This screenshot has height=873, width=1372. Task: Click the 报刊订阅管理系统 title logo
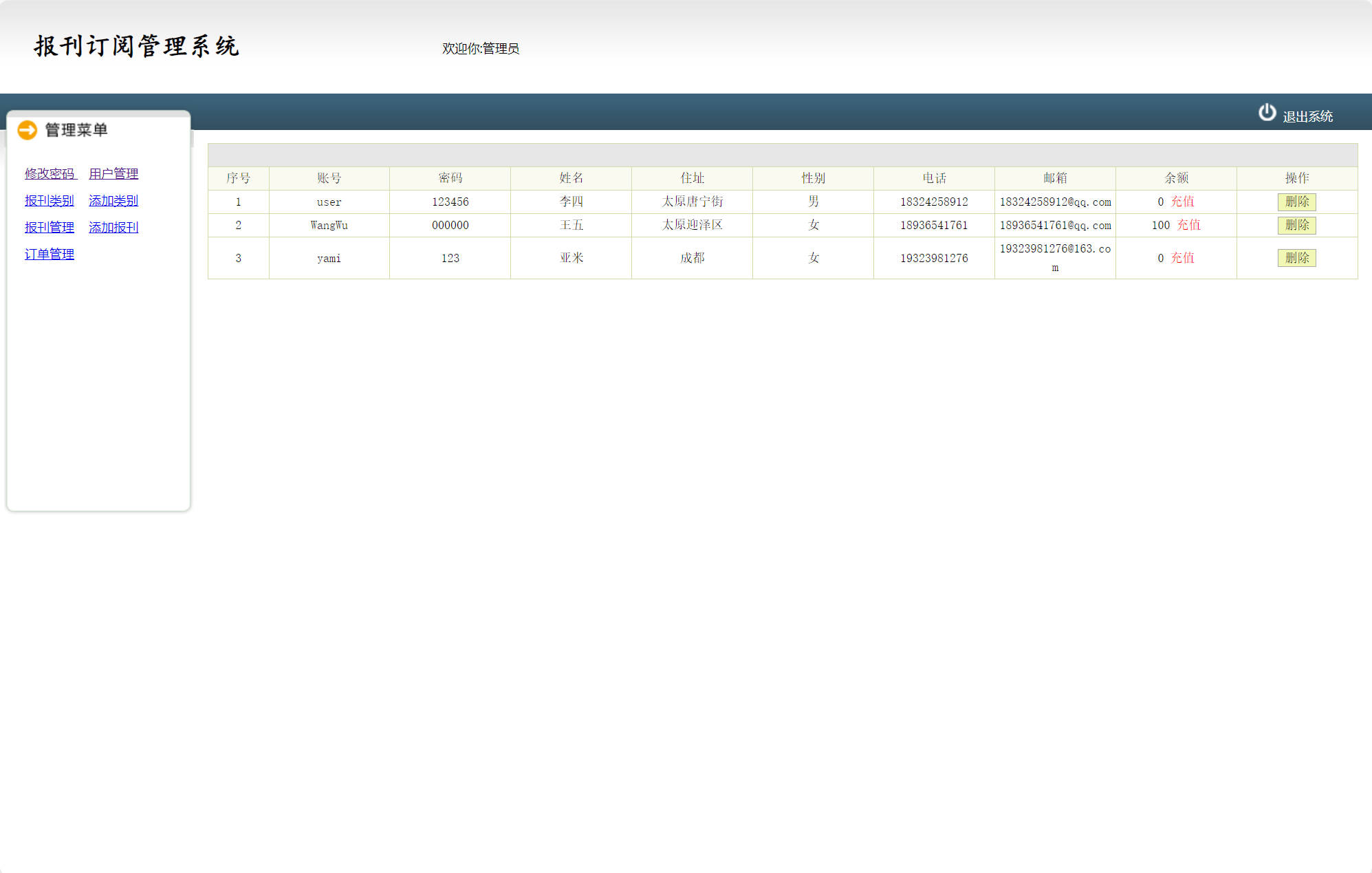point(136,46)
